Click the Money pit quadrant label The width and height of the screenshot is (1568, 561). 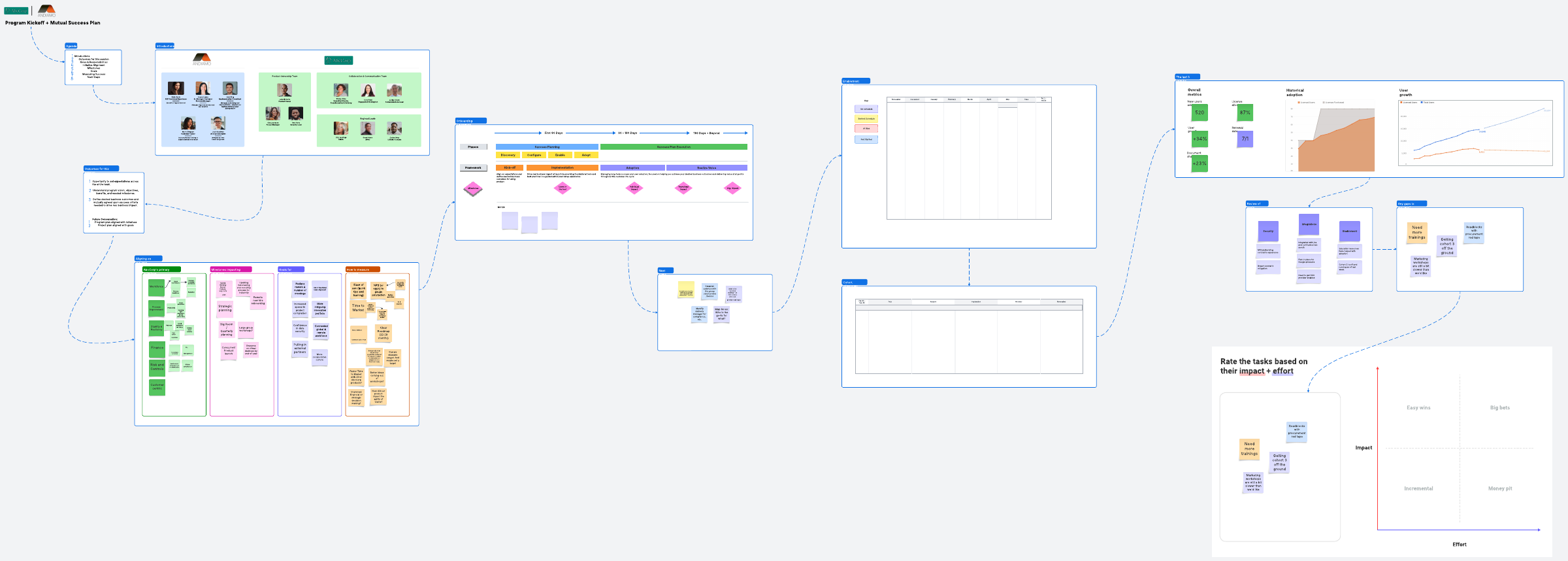[x=1500, y=488]
